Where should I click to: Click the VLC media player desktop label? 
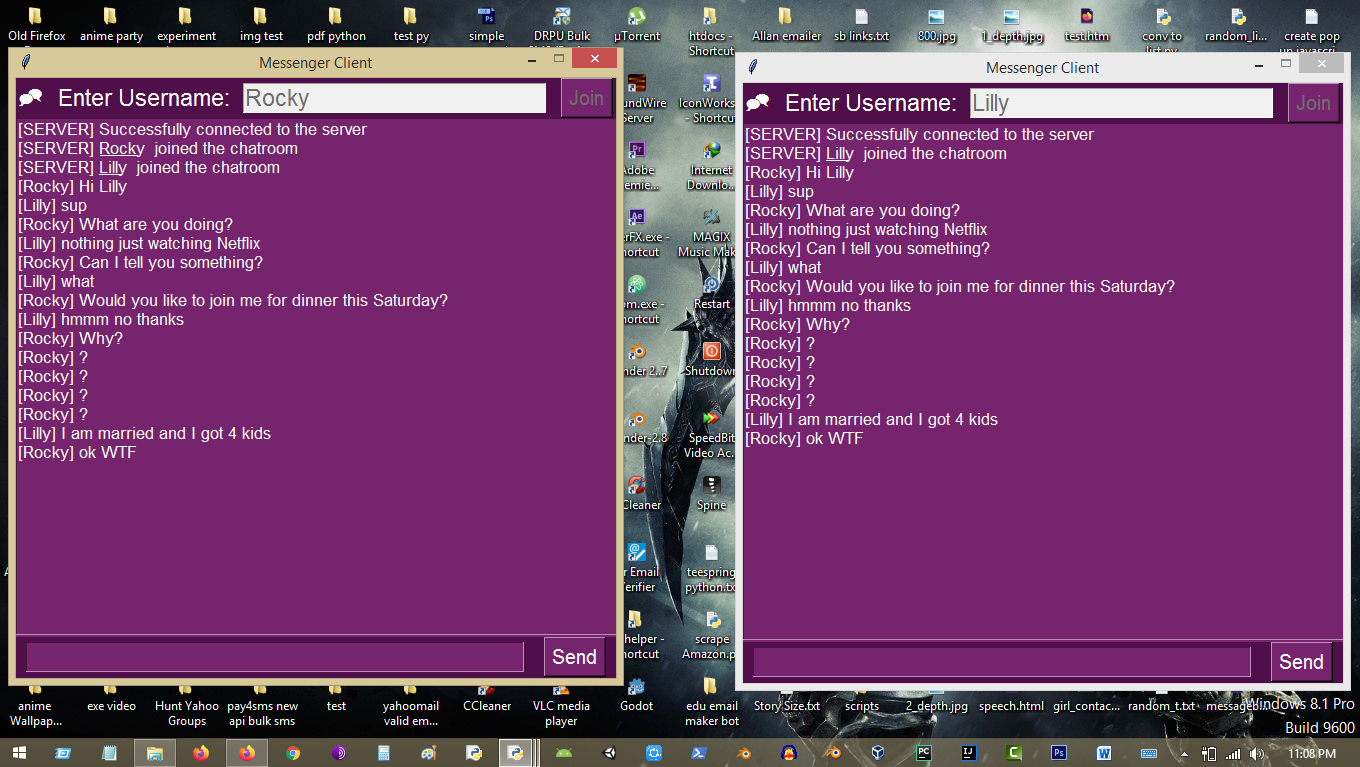pyautogui.click(x=561, y=713)
